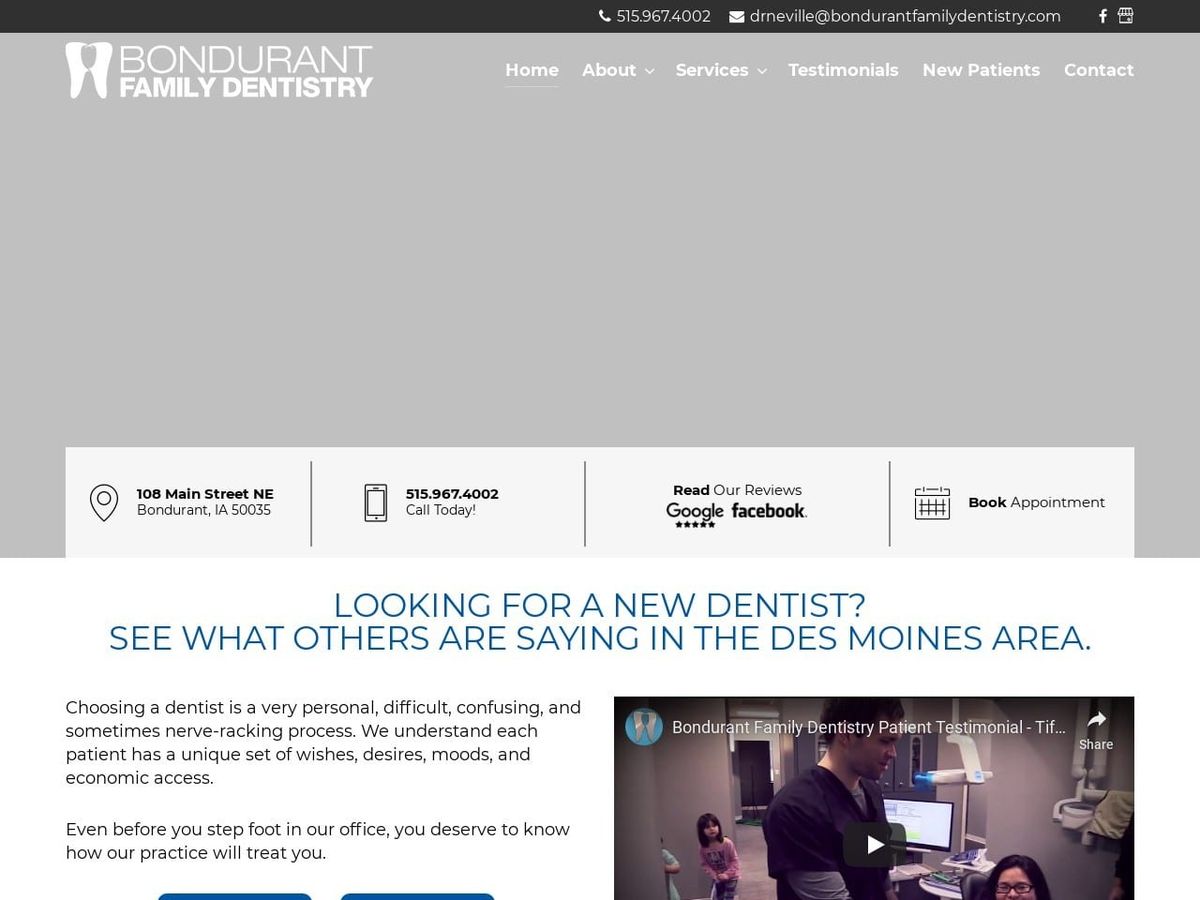The height and width of the screenshot is (900, 1200).
Task: Play the patient testimonial video
Action: coord(874,845)
